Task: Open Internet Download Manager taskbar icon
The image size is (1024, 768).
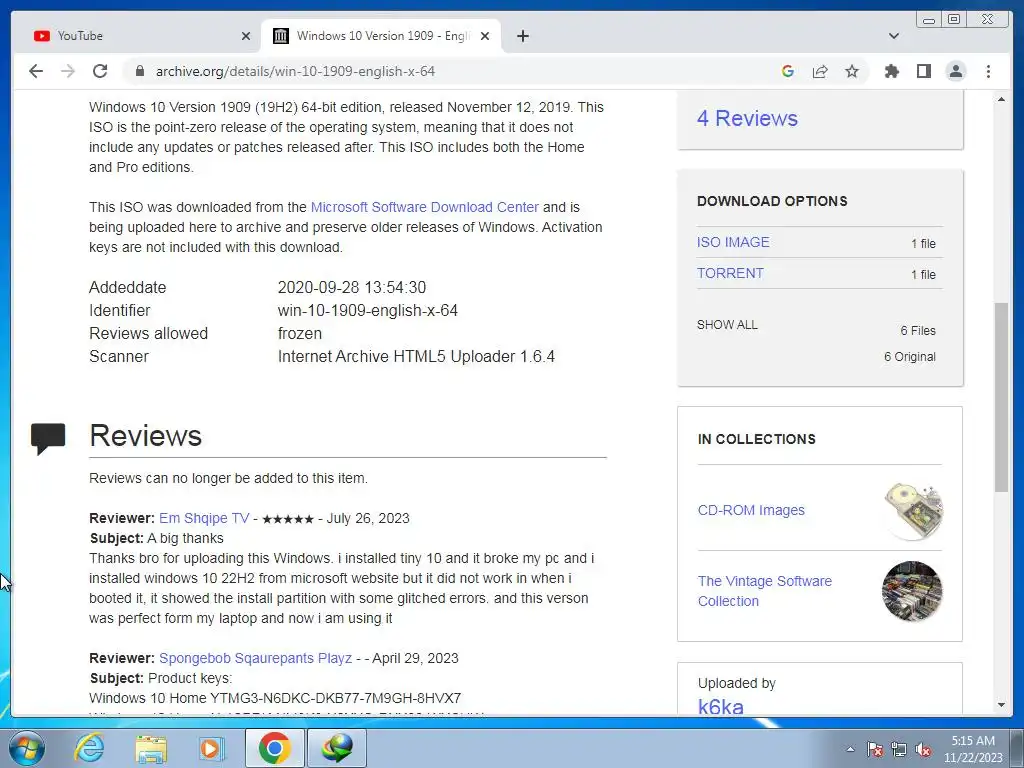Action: (337, 748)
